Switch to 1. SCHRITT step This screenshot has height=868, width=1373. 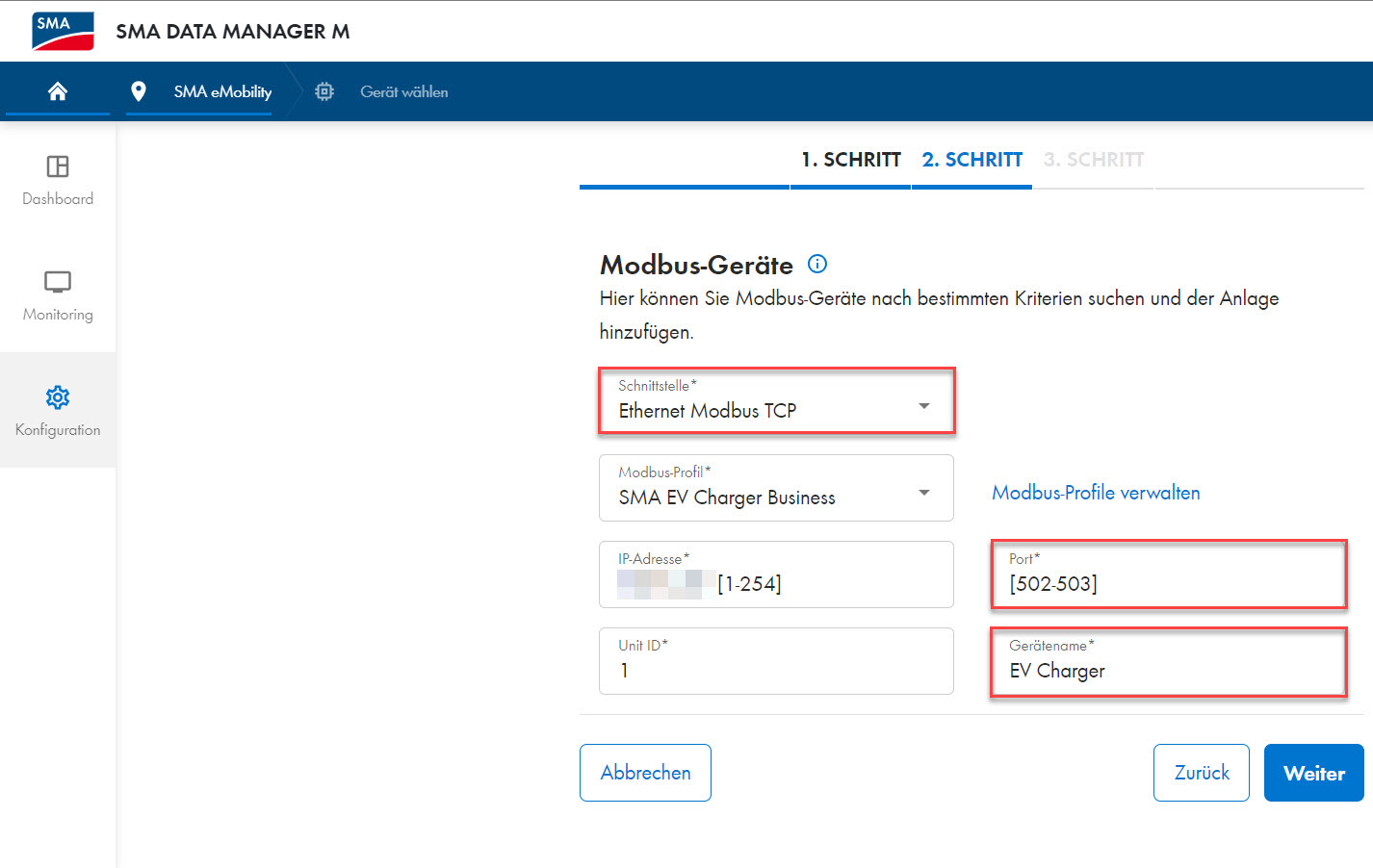tap(851, 160)
